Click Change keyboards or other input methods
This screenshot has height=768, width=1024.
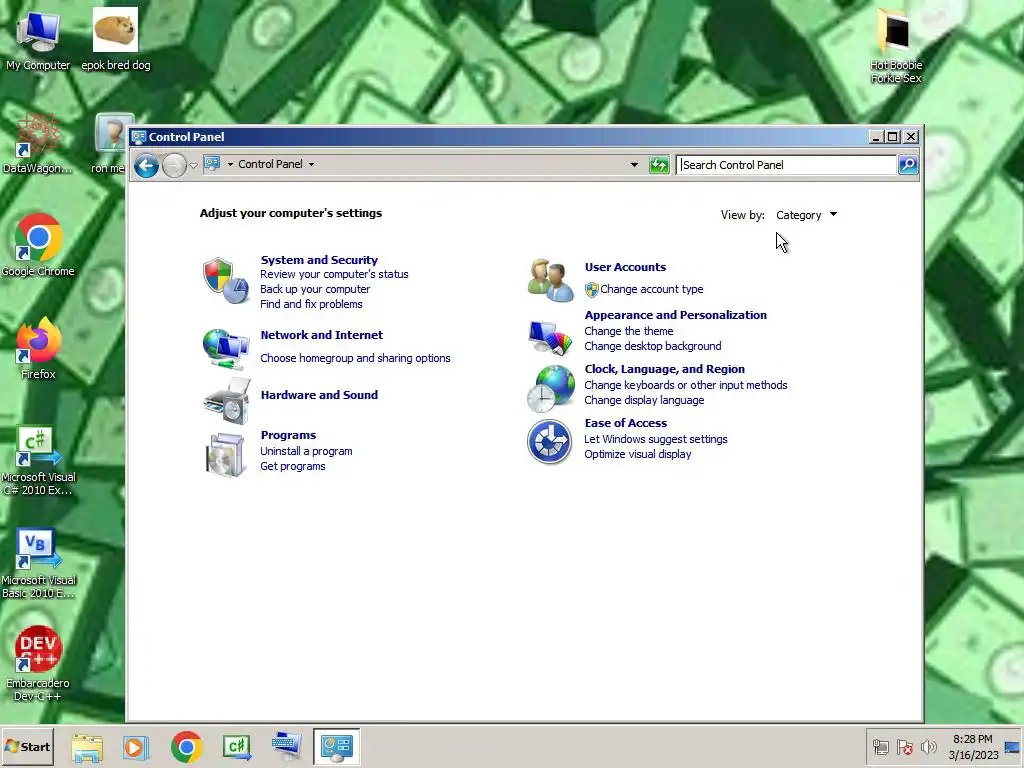pyautogui.click(x=686, y=385)
